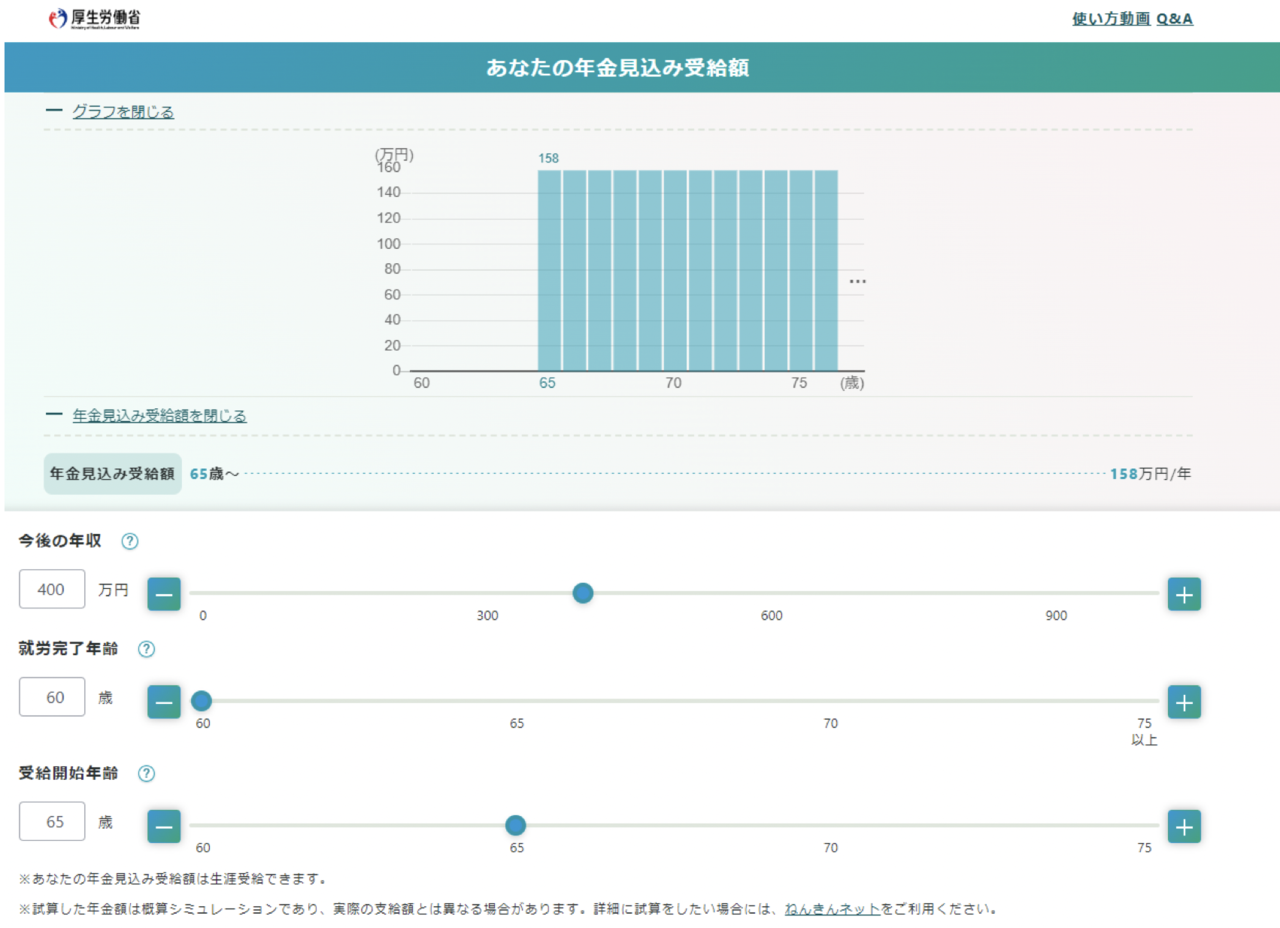Collapse the graph via グラフを閉じる
1280x928 pixels.
tap(123, 112)
